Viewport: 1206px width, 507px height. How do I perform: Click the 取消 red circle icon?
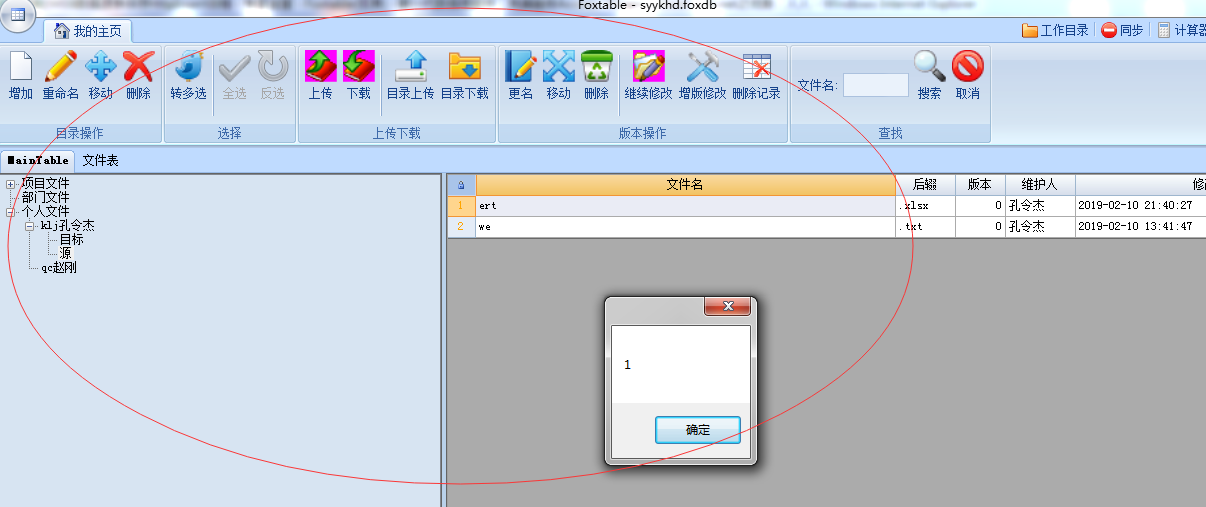tap(967, 66)
